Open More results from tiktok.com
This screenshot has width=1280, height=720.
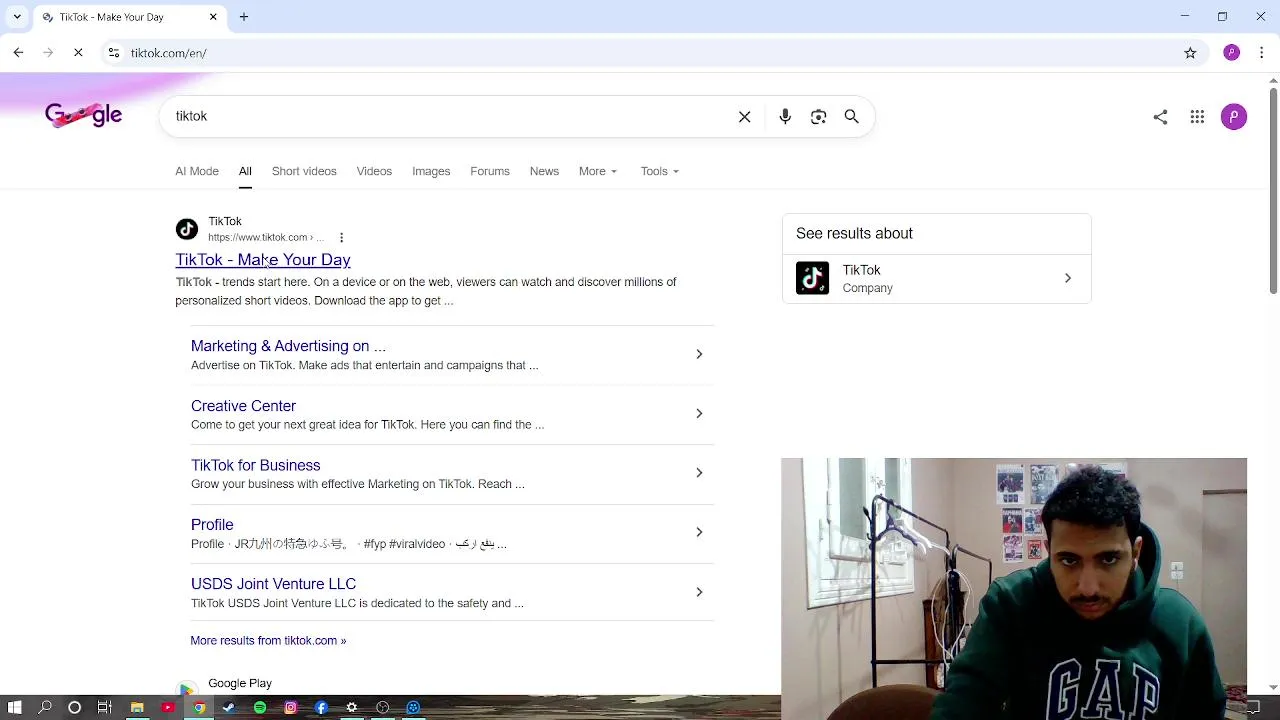[268, 640]
